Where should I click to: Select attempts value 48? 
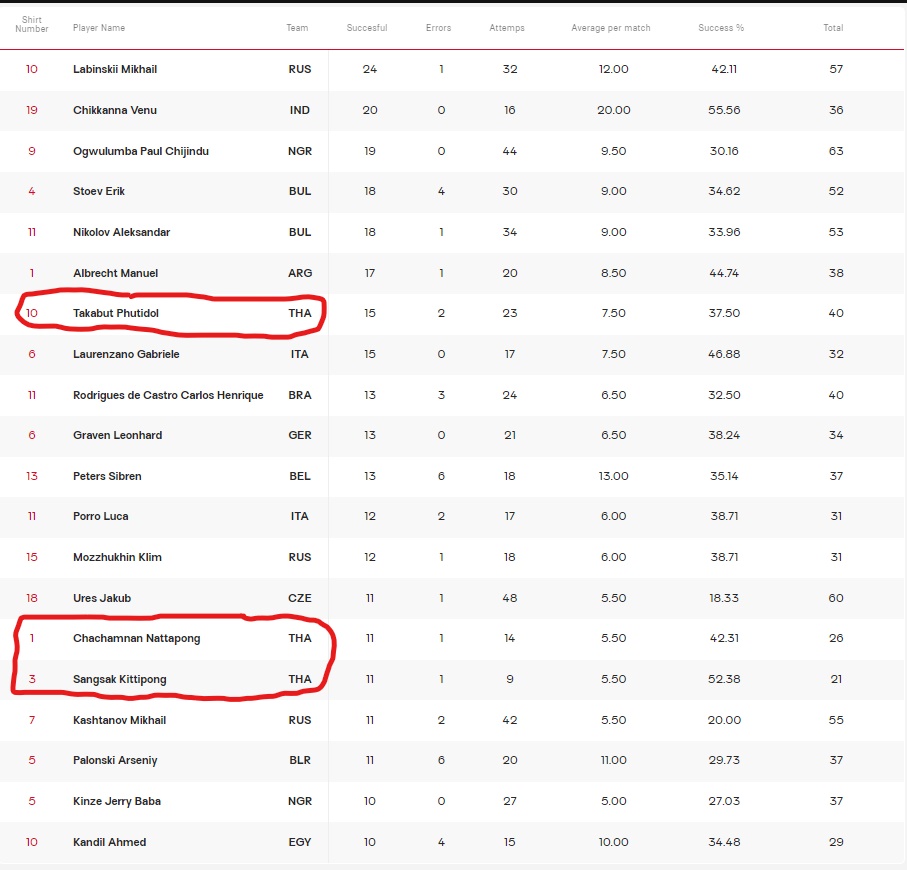(x=510, y=598)
